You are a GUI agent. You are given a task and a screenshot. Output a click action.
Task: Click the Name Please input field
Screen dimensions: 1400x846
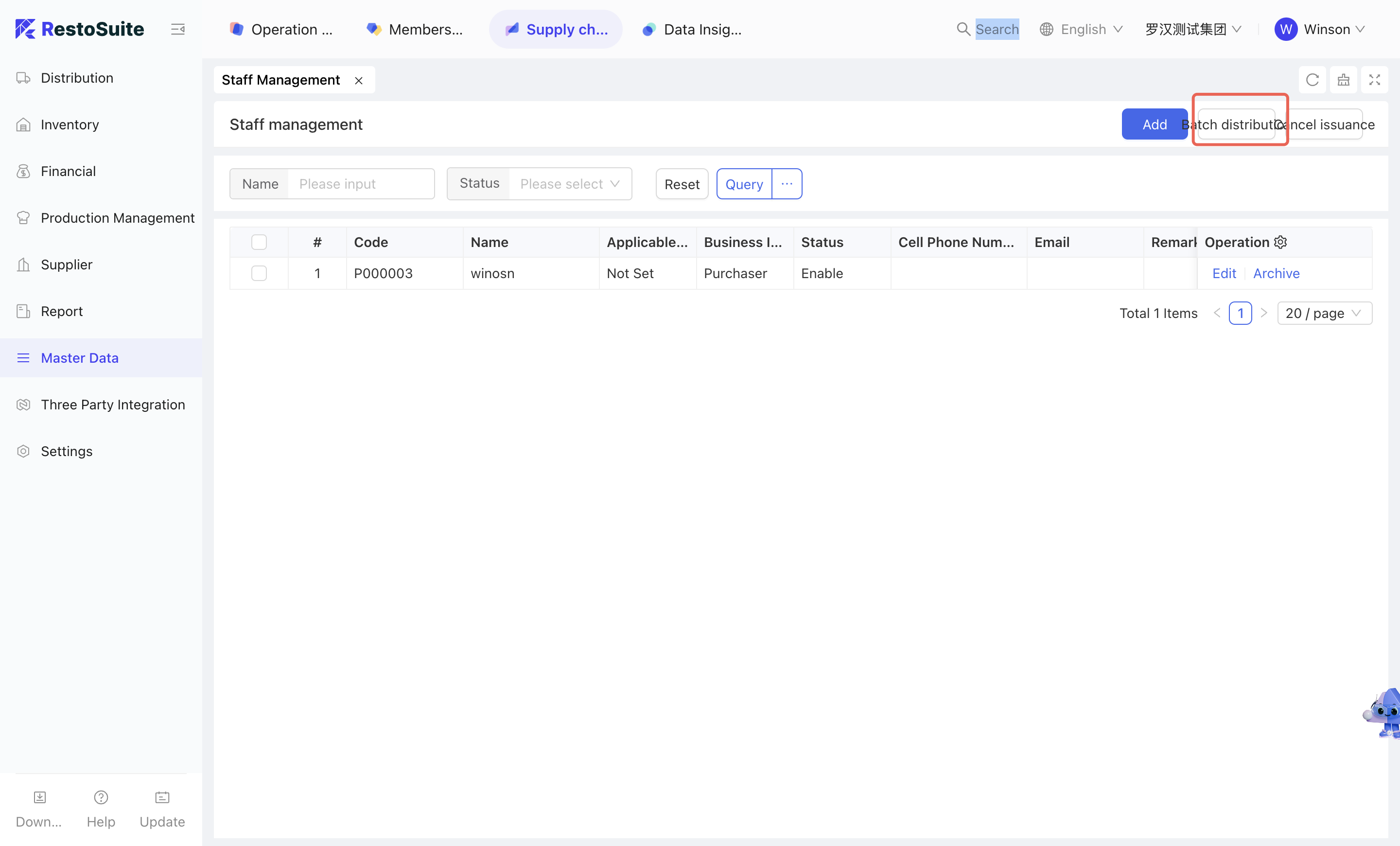pyautogui.click(x=361, y=184)
